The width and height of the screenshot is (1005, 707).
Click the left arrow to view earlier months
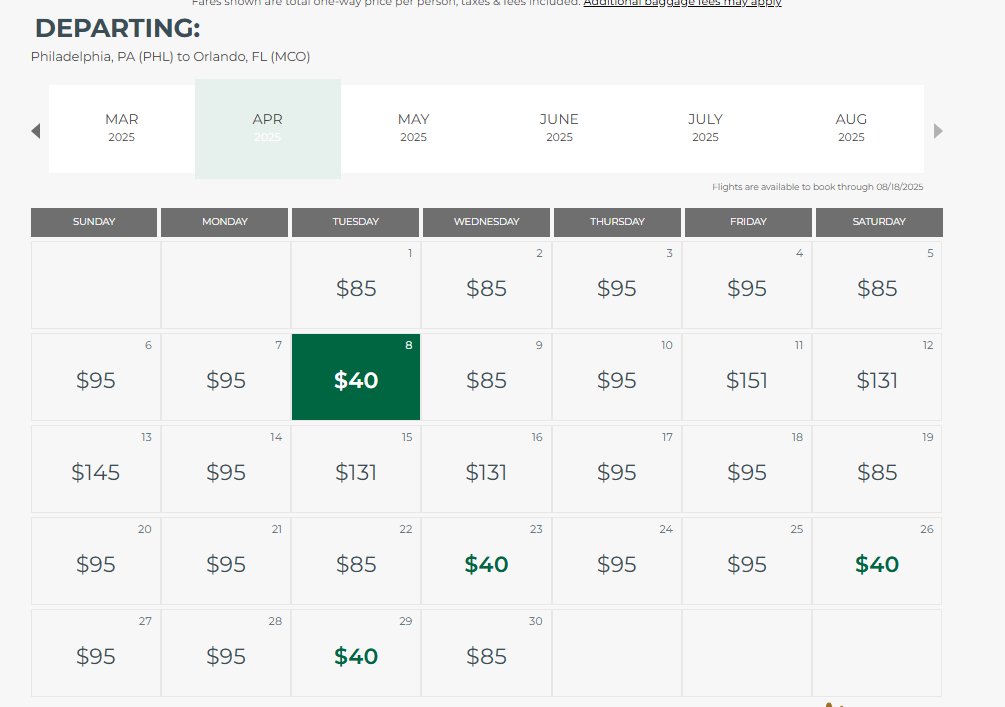[x=36, y=130]
